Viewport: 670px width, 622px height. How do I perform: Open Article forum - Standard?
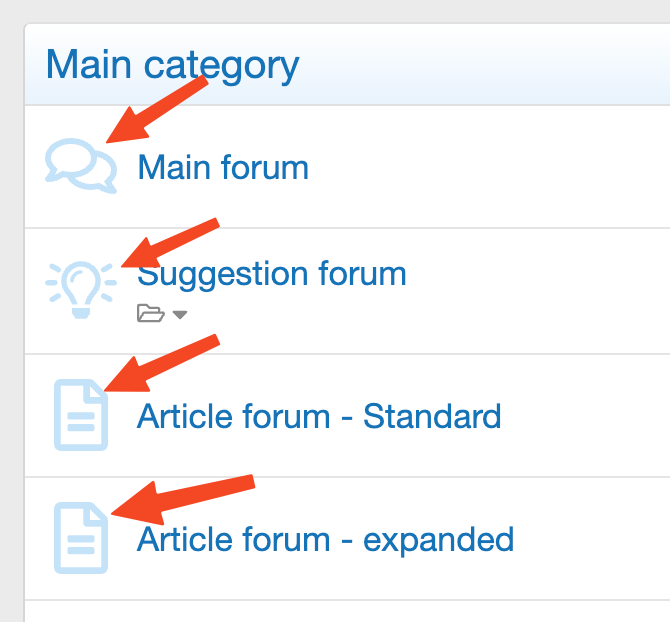[319, 415]
